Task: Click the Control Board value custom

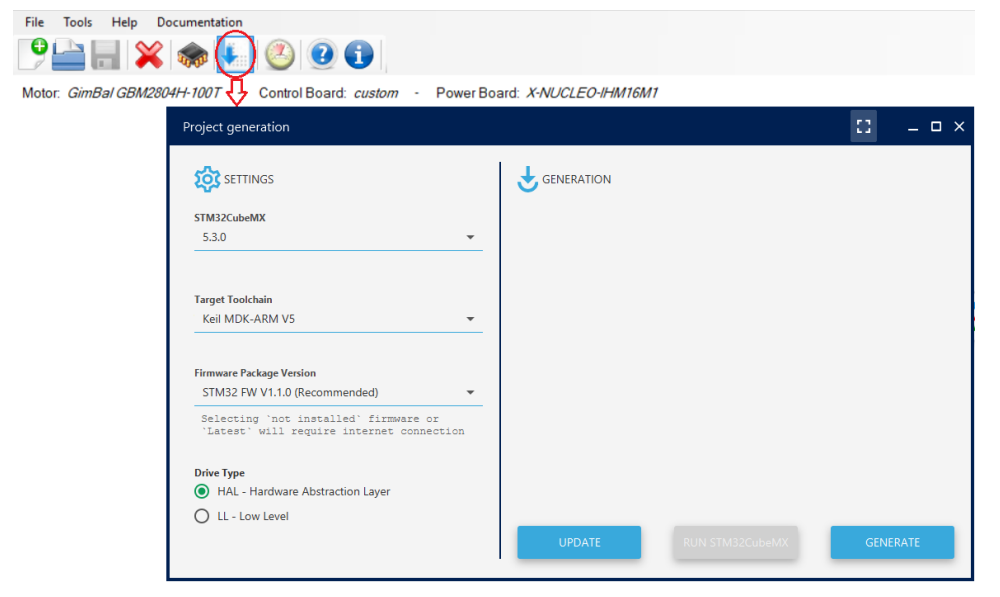Action: [376, 93]
